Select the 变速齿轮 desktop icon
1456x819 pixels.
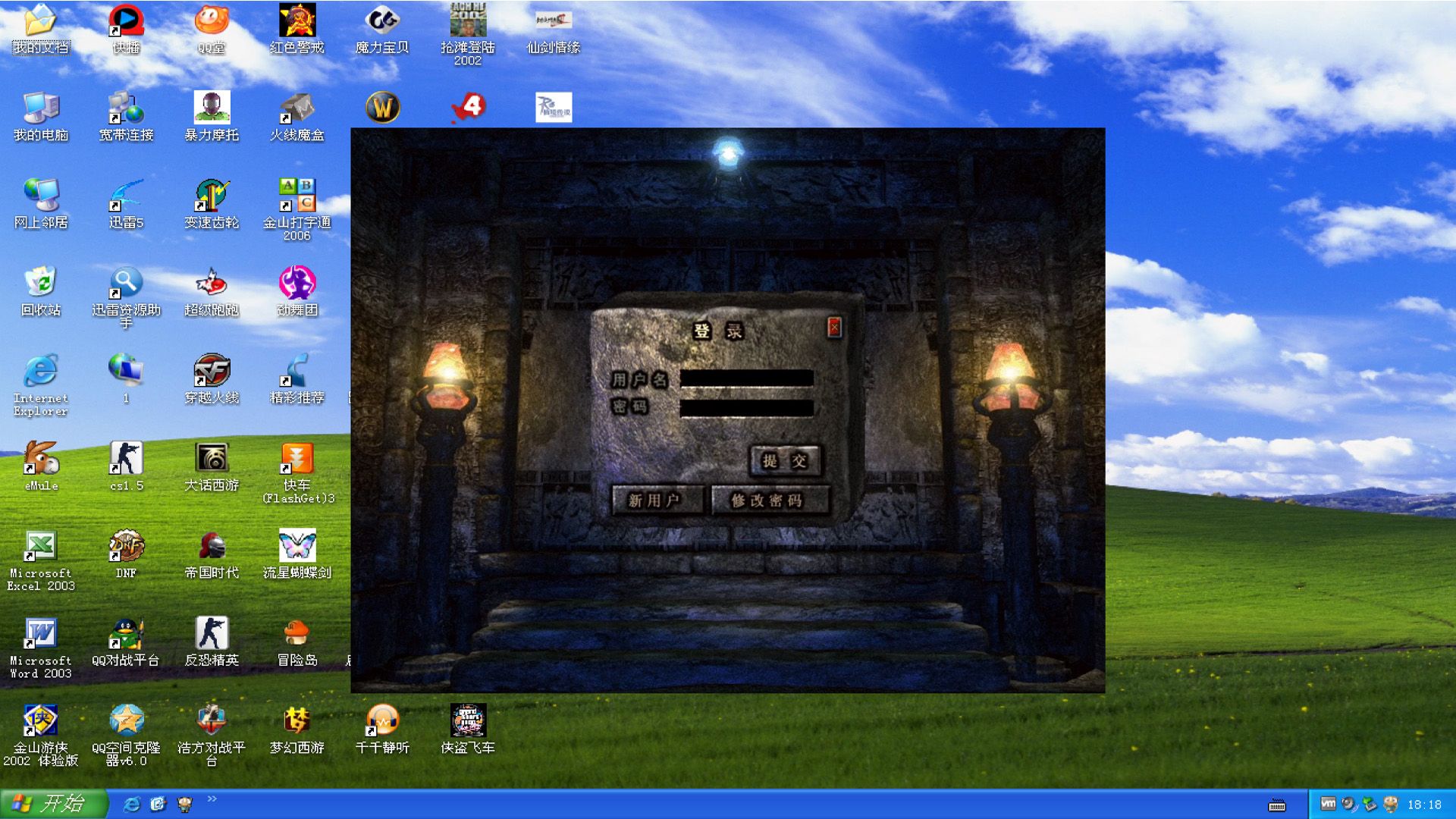pos(212,205)
